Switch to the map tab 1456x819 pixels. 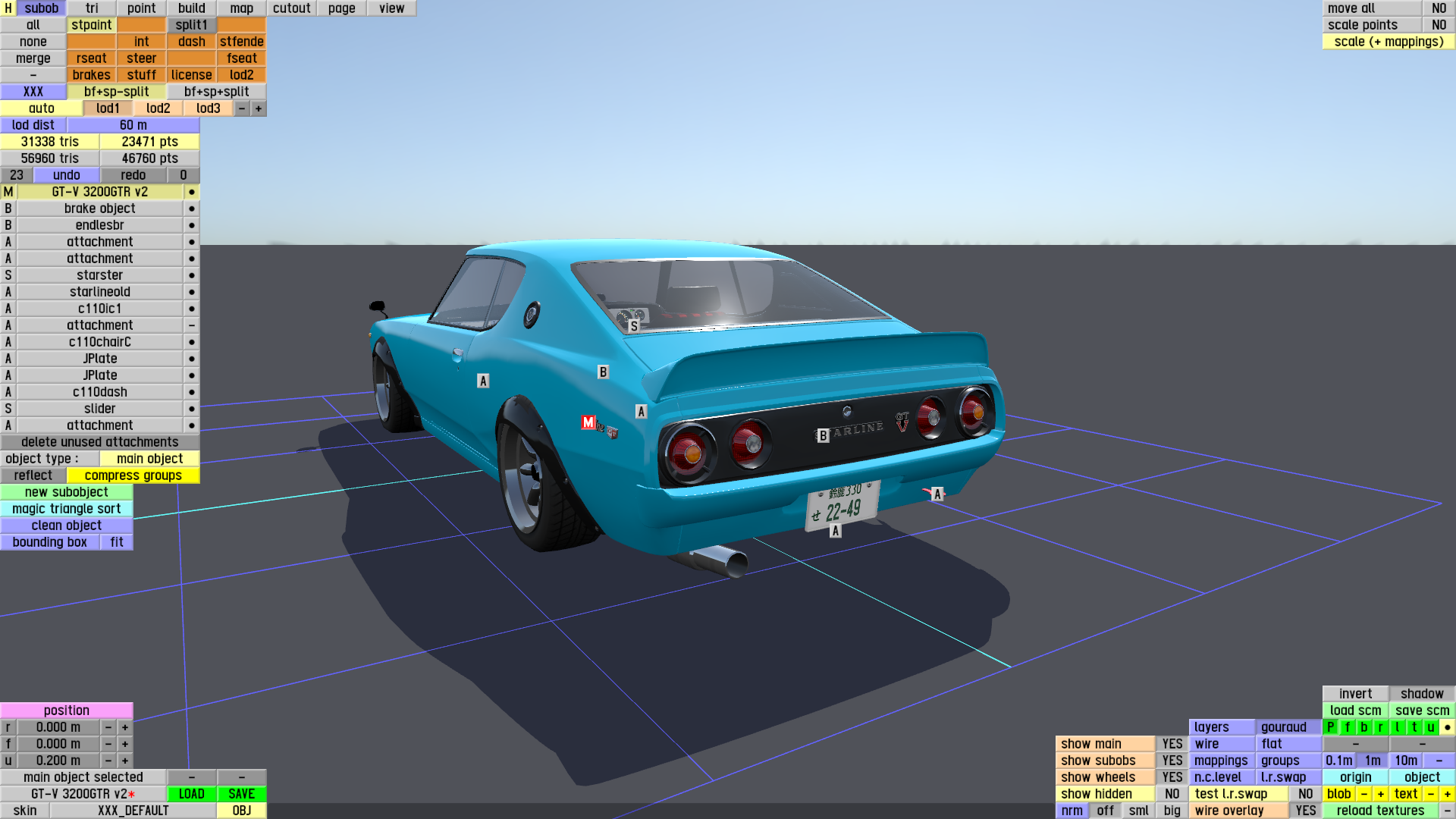click(241, 8)
